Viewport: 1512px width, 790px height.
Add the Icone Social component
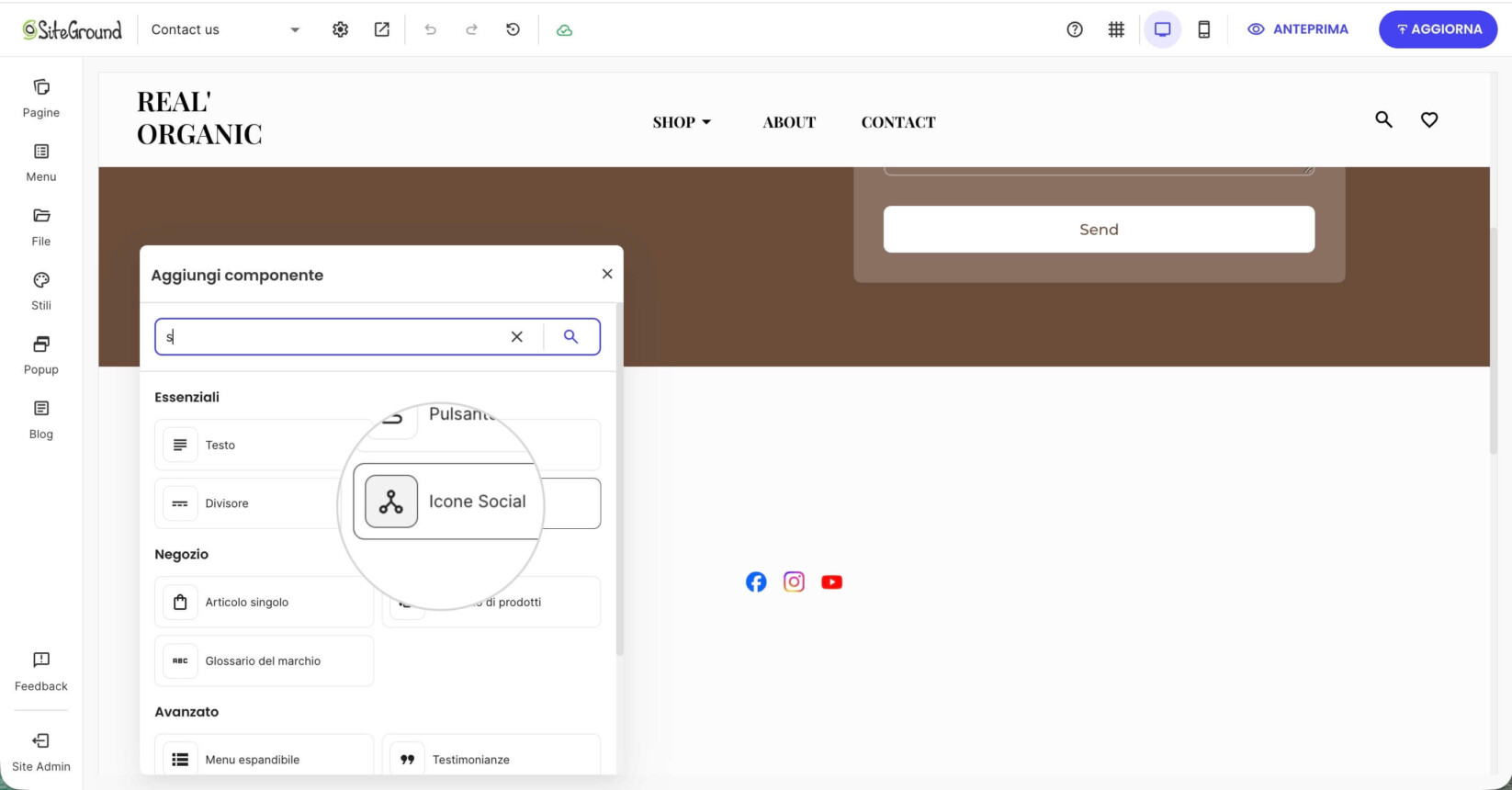click(x=477, y=502)
